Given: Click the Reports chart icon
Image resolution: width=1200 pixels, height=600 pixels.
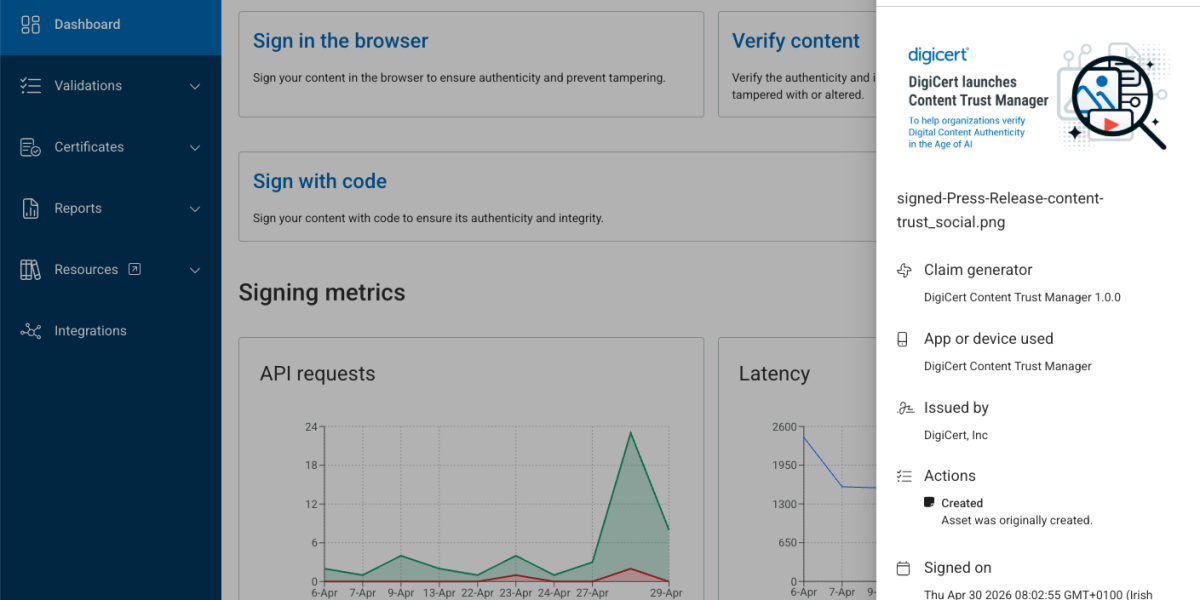Looking at the screenshot, I should (x=30, y=209).
